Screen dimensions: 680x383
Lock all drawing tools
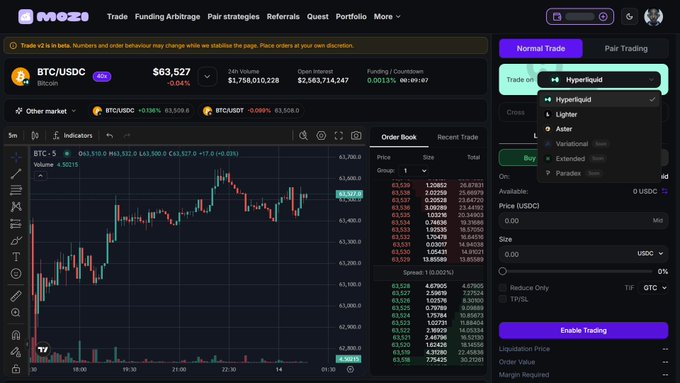coord(16,369)
